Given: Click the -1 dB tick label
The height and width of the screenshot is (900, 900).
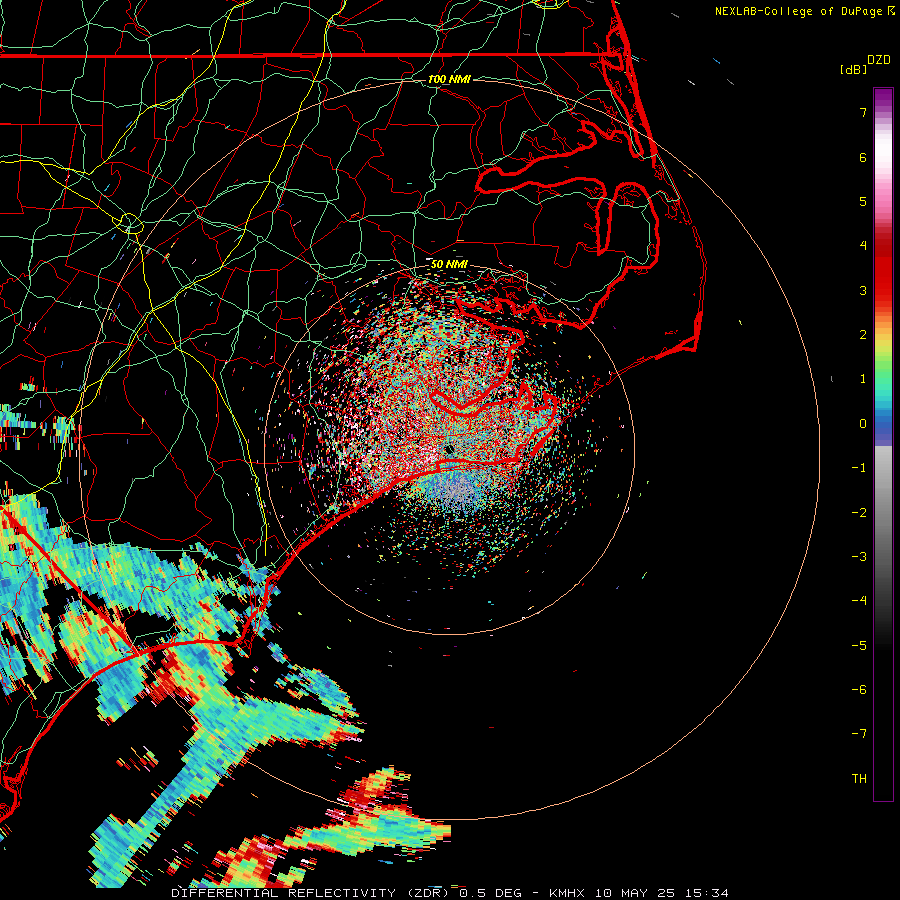Looking at the screenshot, I should tap(859, 468).
